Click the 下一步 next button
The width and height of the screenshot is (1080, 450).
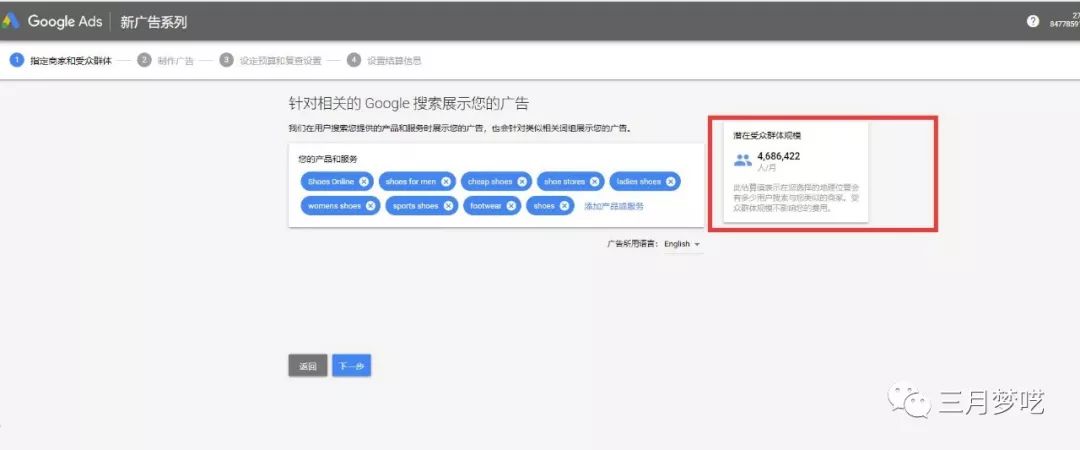tap(351, 366)
